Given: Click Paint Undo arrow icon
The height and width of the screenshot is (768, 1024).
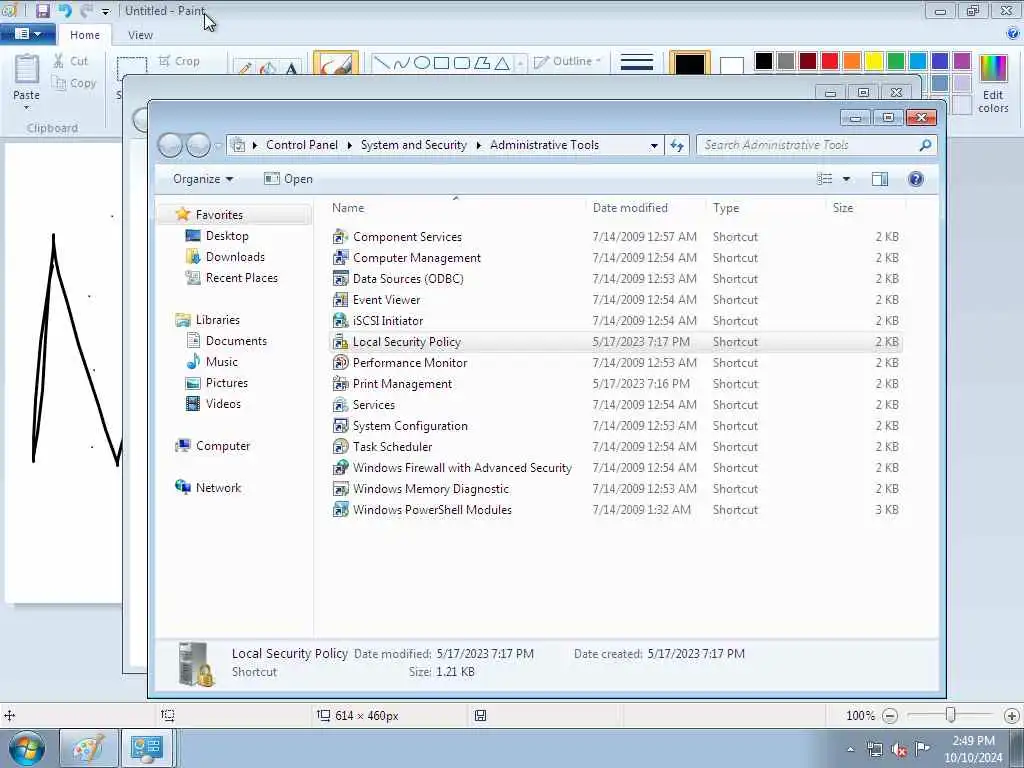Looking at the screenshot, I should pos(64,10).
